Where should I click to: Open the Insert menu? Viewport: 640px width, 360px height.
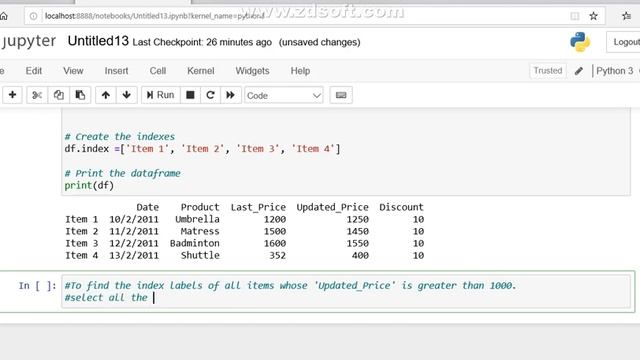click(x=116, y=71)
